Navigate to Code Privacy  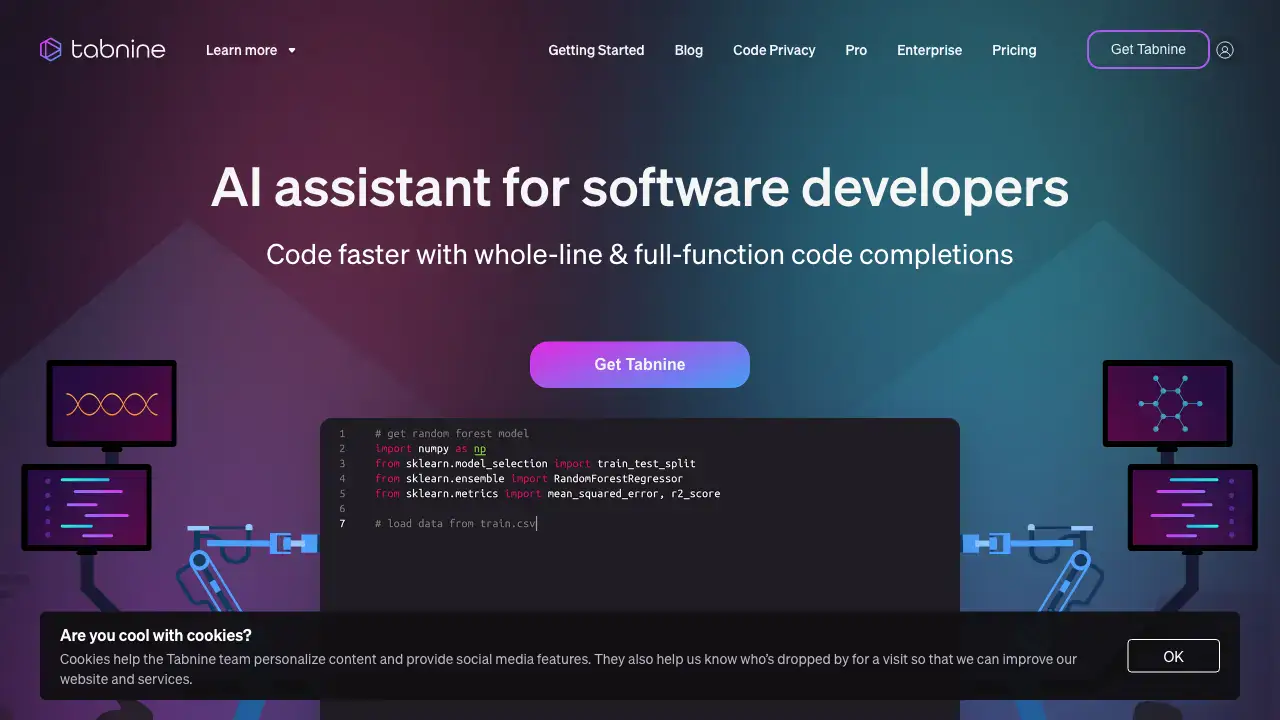tap(774, 50)
